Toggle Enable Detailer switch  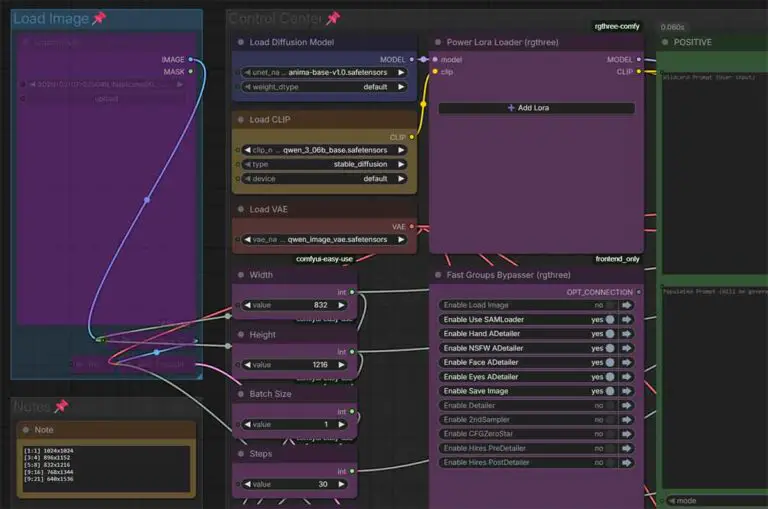(610, 406)
